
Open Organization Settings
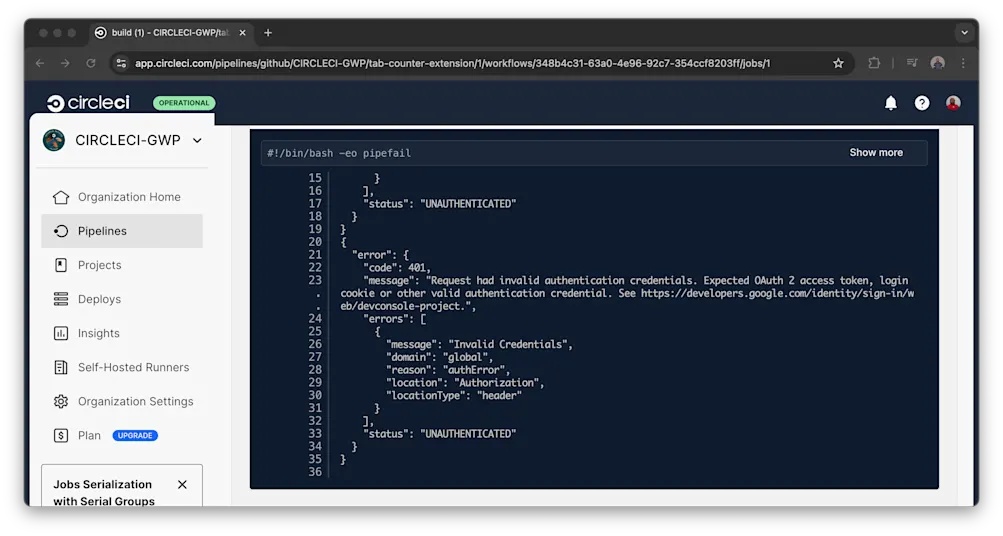(x=122, y=401)
